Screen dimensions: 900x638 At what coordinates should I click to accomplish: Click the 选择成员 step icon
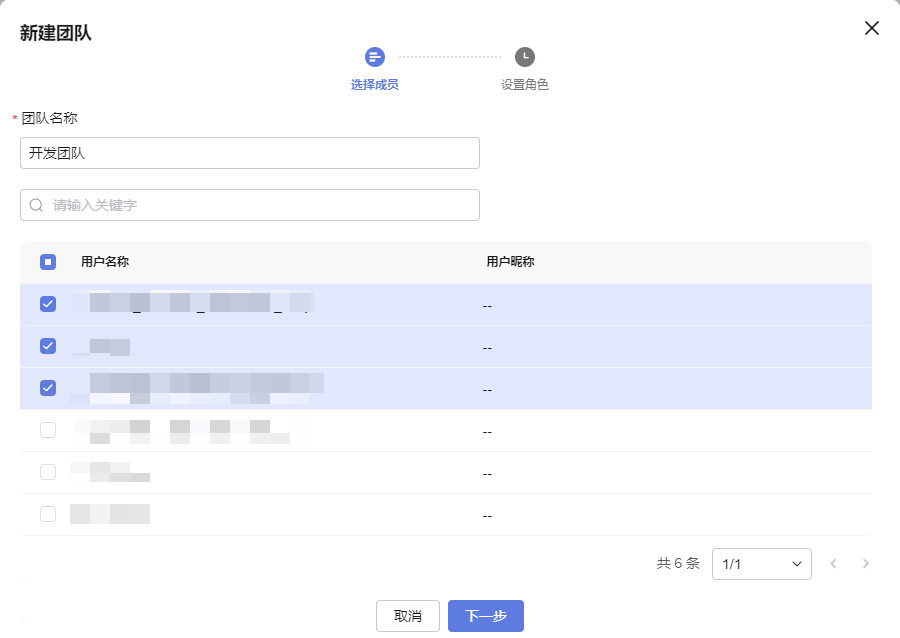(375, 57)
